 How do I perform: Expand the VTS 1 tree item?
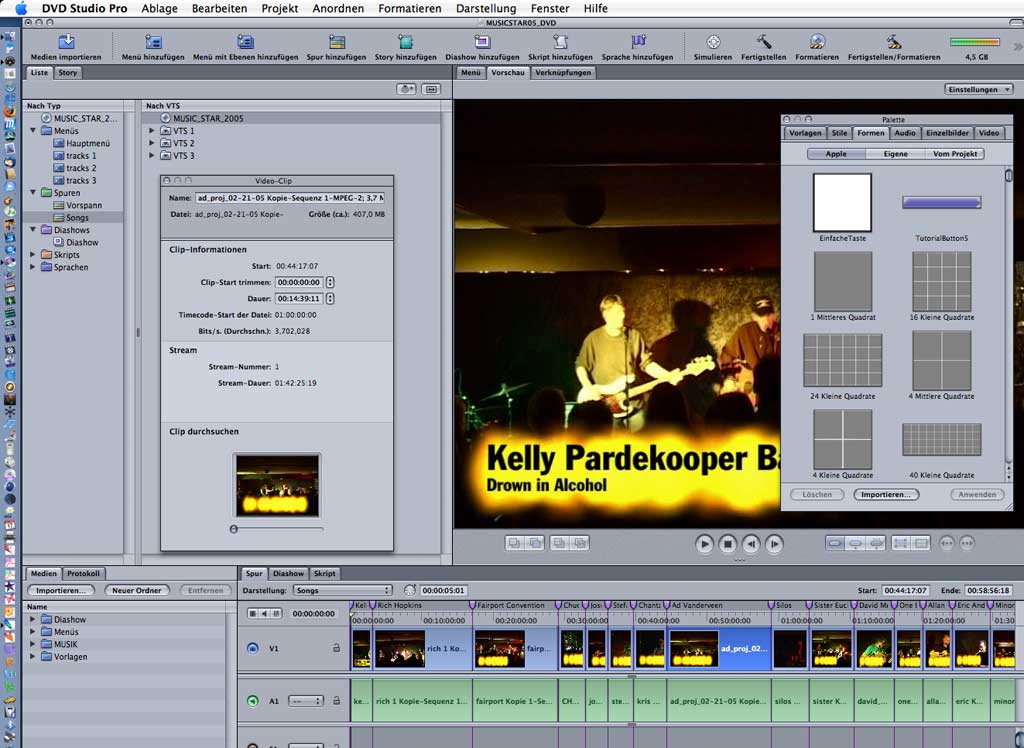pyautogui.click(x=153, y=131)
